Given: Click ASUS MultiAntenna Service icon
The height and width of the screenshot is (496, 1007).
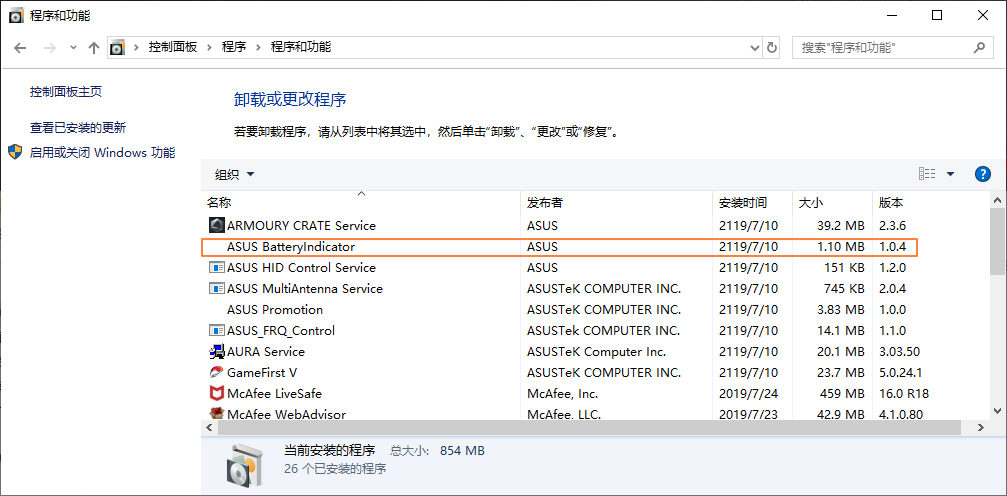Looking at the screenshot, I should [217, 288].
